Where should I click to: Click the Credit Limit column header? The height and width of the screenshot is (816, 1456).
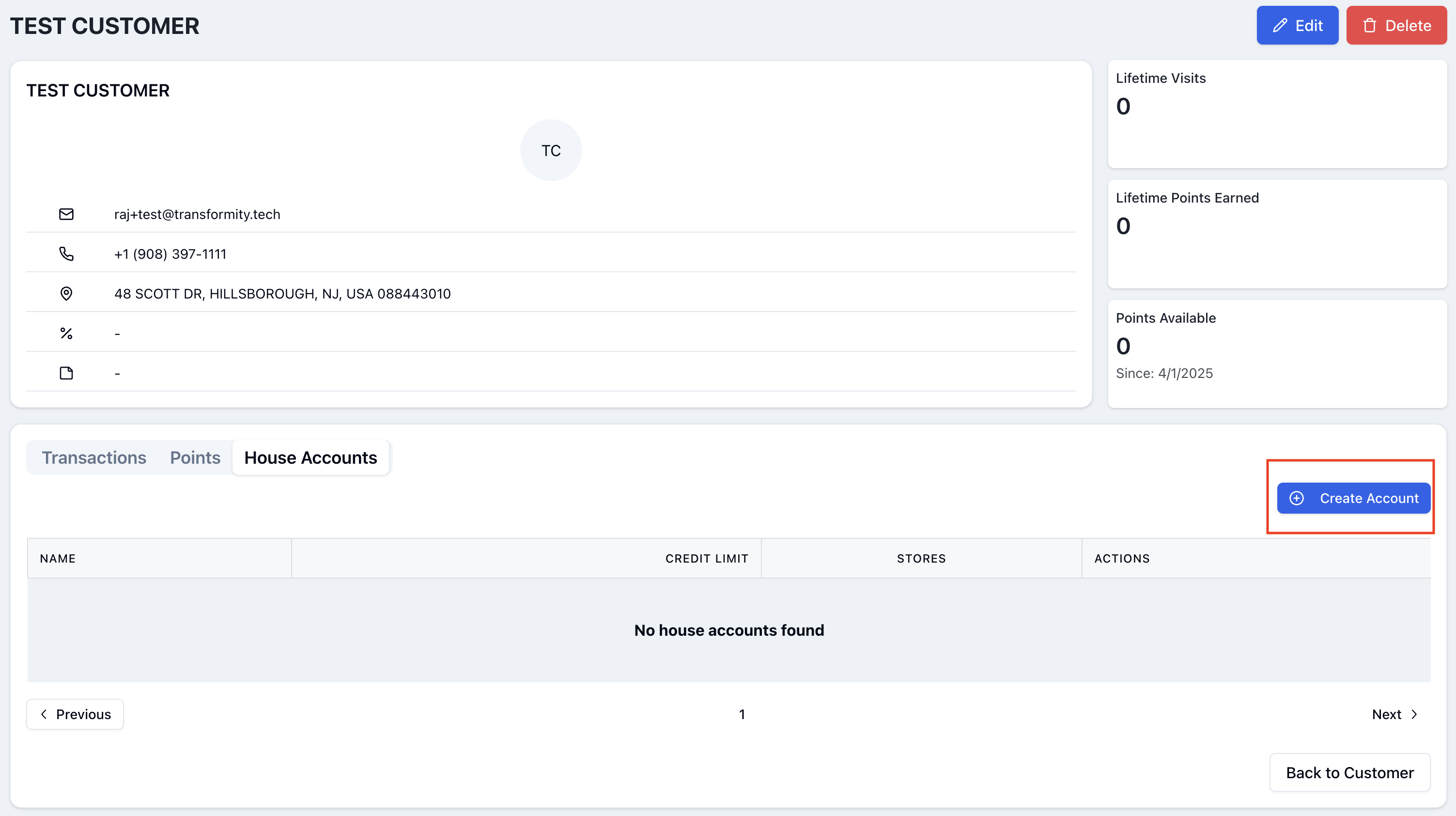(706, 558)
